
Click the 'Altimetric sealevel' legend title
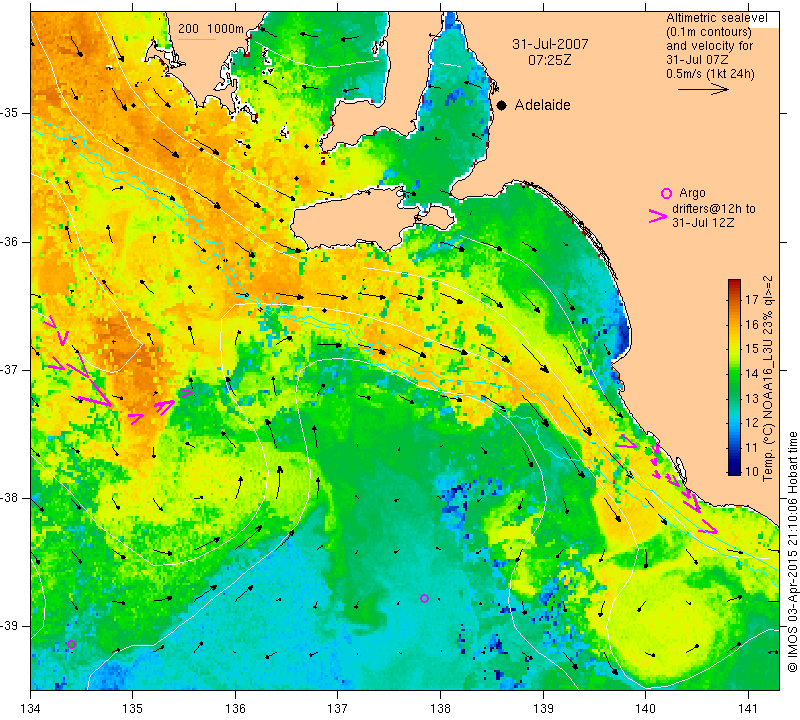pyautogui.click(x=716, y=18)
